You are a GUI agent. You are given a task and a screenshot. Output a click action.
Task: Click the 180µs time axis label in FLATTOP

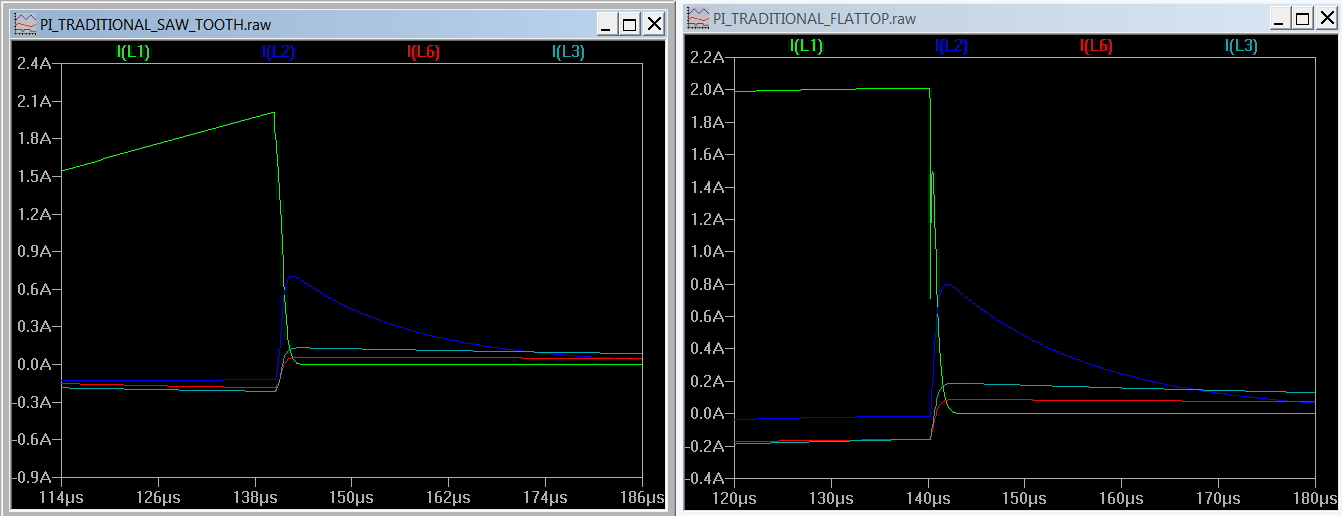(x=1314, y=497)
